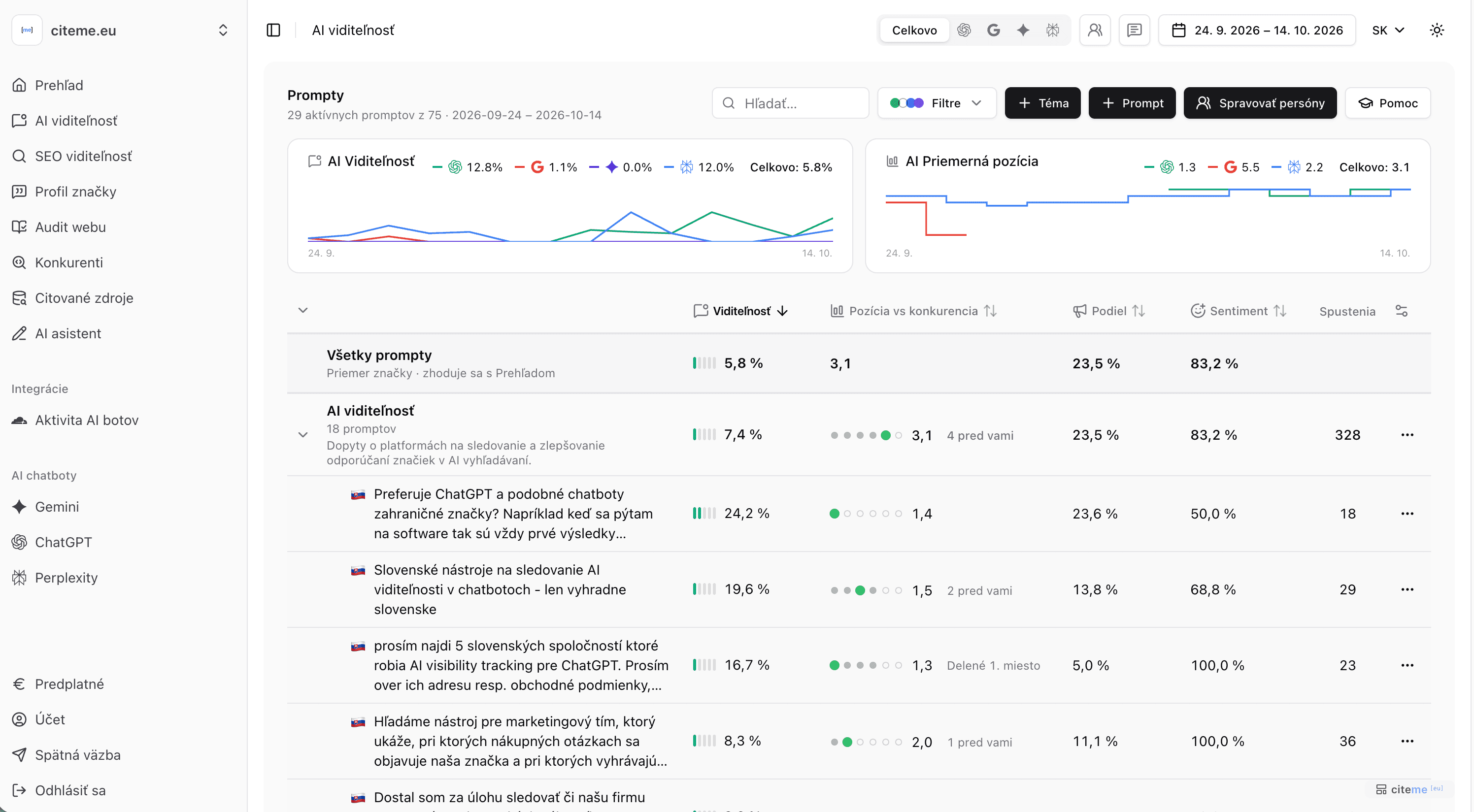Click the AI asistent pencil icon

[x=19, y=333]
